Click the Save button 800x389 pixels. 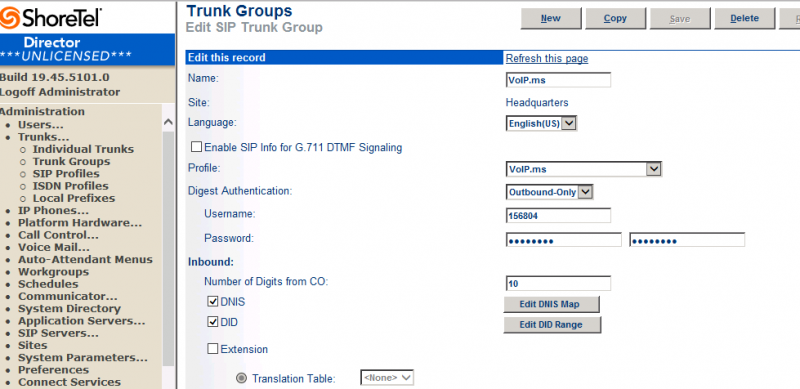(x=680, y=18)
